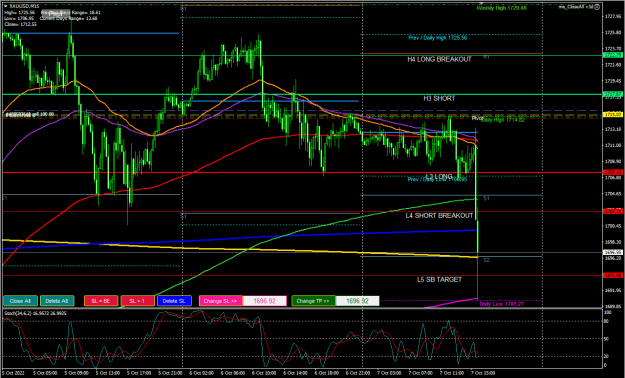This screenshot has height=378, width=625.
Task: Click the Pivot label on the chart
Action: [x=477, y=118]
